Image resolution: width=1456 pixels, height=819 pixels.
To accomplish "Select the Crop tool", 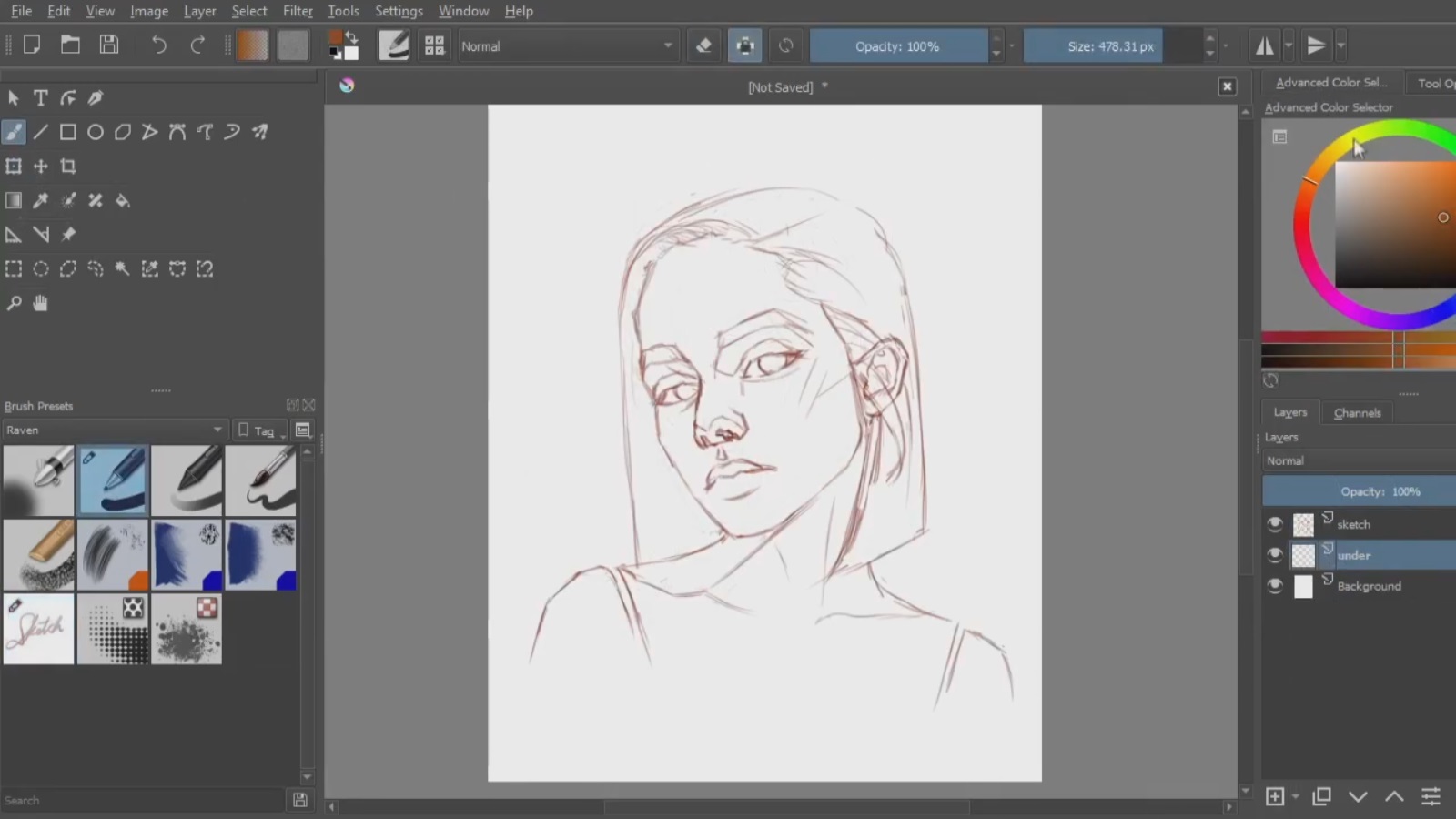I will tap(68, 167).
